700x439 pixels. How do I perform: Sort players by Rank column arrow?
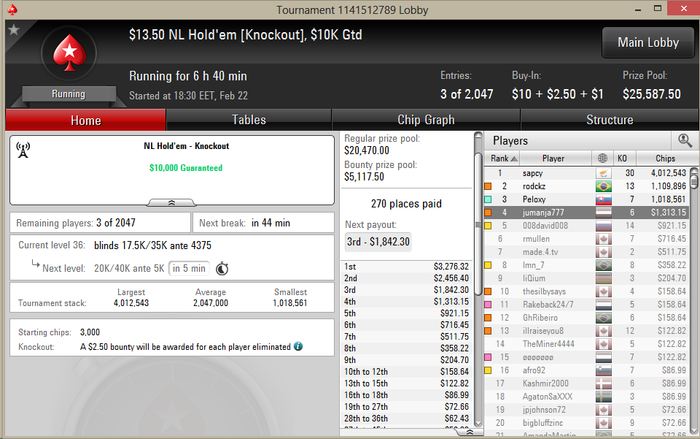pos(514,159)
